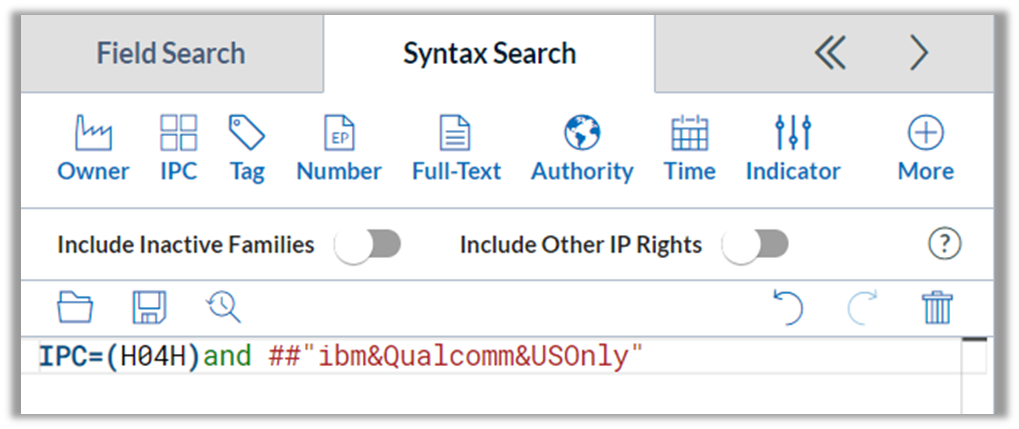Switch to the Field Search tab

point(172,53)
